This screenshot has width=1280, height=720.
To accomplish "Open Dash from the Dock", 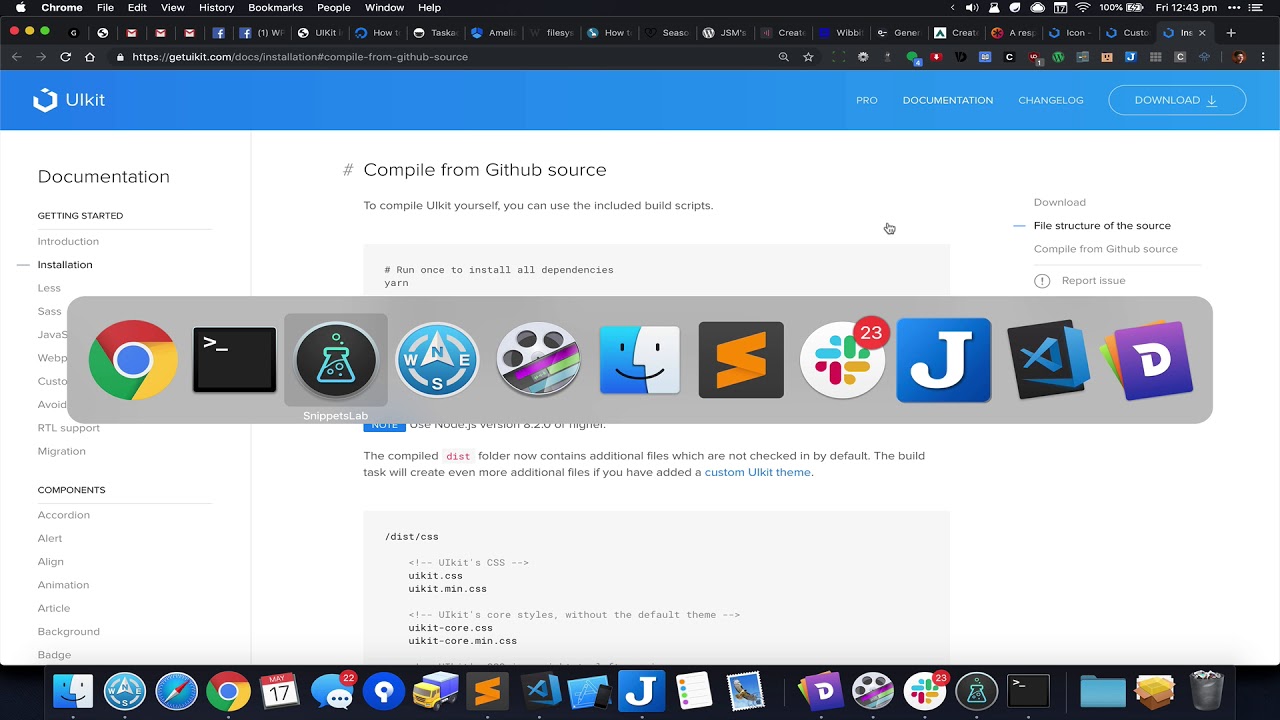I will 820,691.
